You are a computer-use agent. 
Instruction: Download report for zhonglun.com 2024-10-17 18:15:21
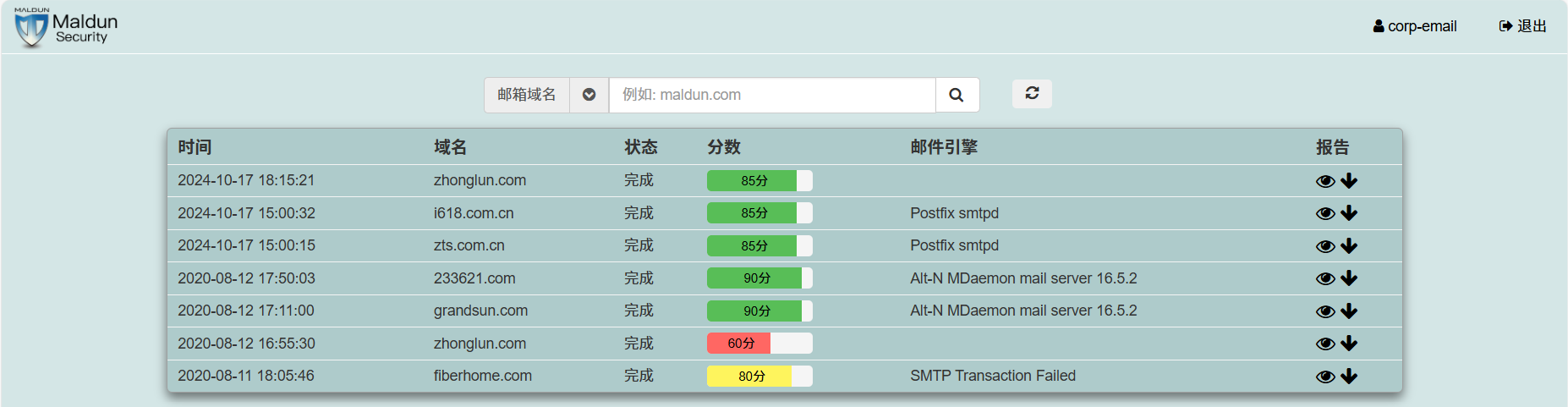point(1349,181)
